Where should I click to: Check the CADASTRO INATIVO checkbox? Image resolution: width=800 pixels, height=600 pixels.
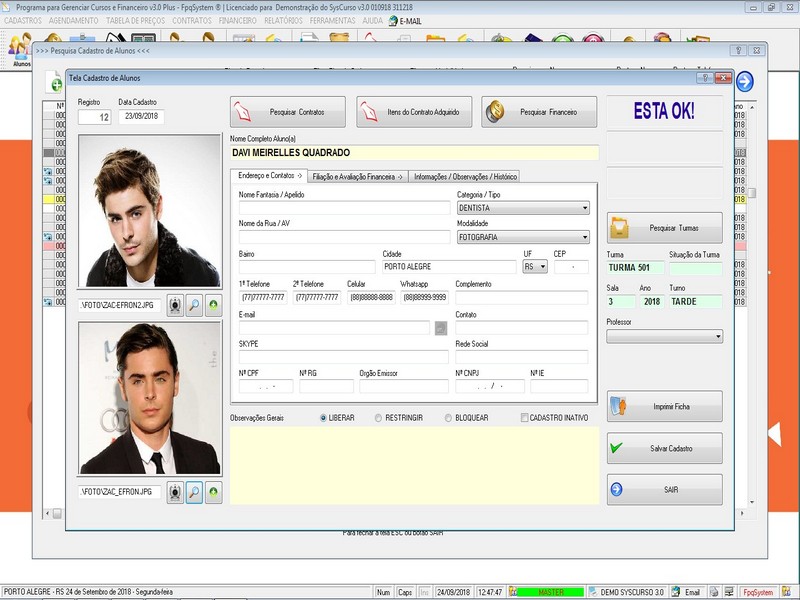tap(524, 418)
